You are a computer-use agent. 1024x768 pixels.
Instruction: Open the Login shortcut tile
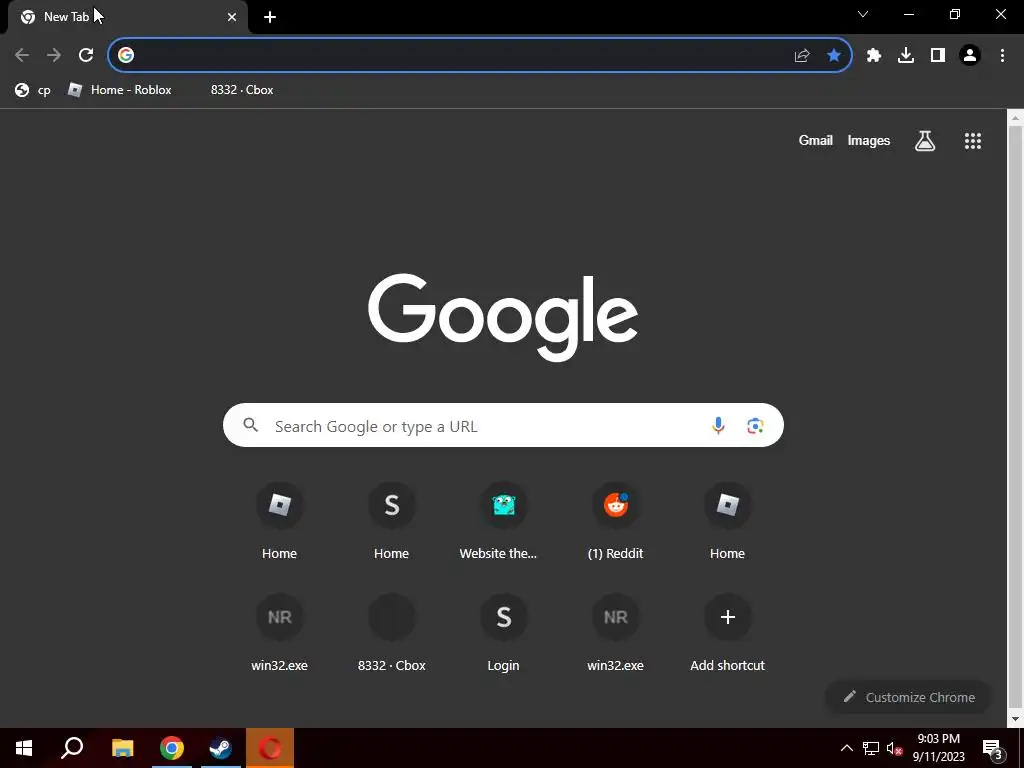pos(504,633)
